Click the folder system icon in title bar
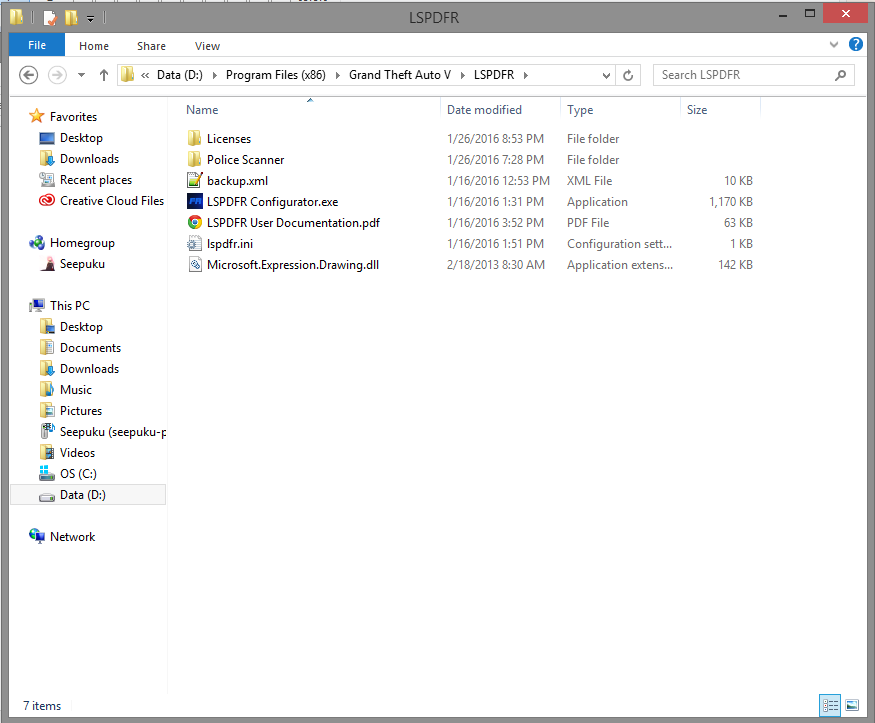 (x=17, y=17)
